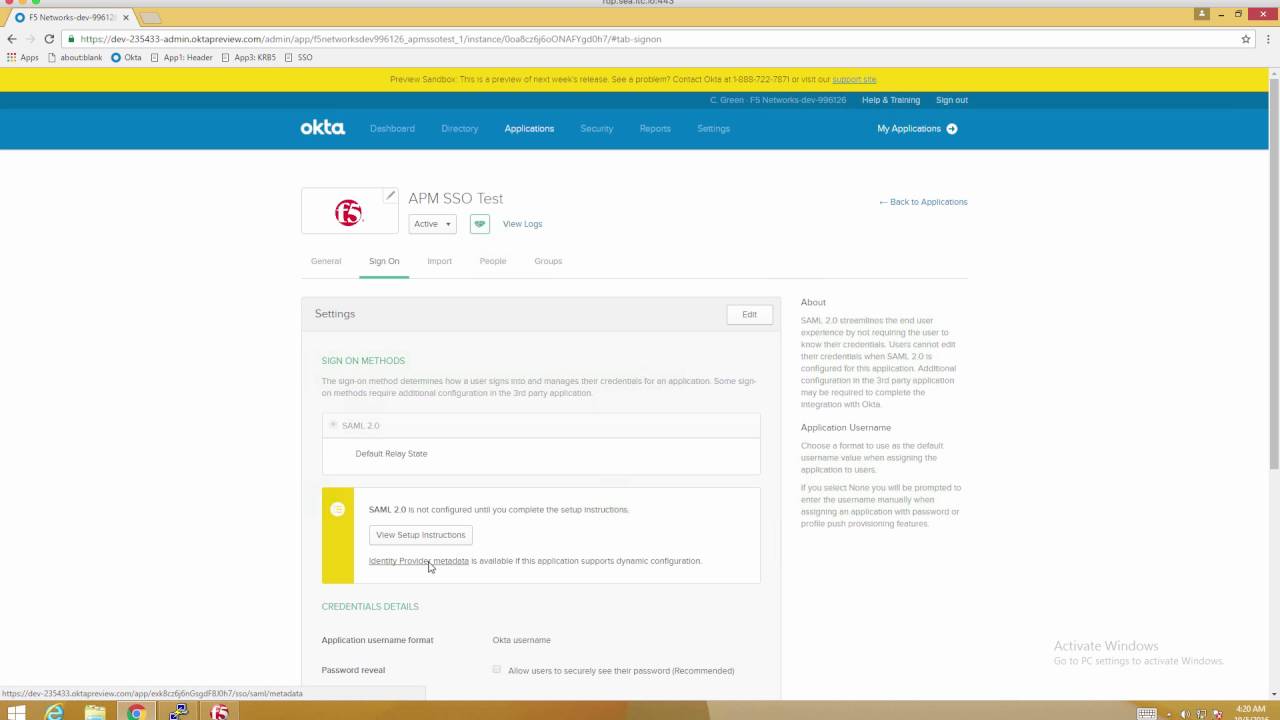Click My Applications link
Viewport: 1280px width, 720px height.
[909, 128]
